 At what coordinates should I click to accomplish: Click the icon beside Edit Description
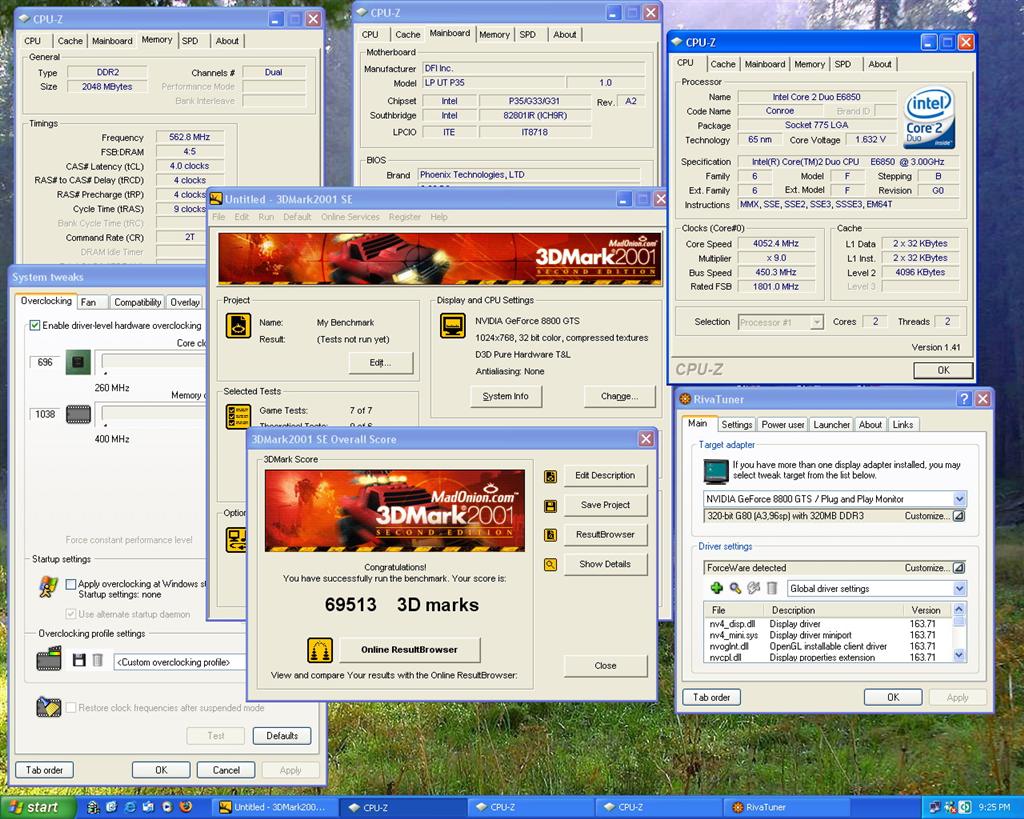tap(551, 476)
